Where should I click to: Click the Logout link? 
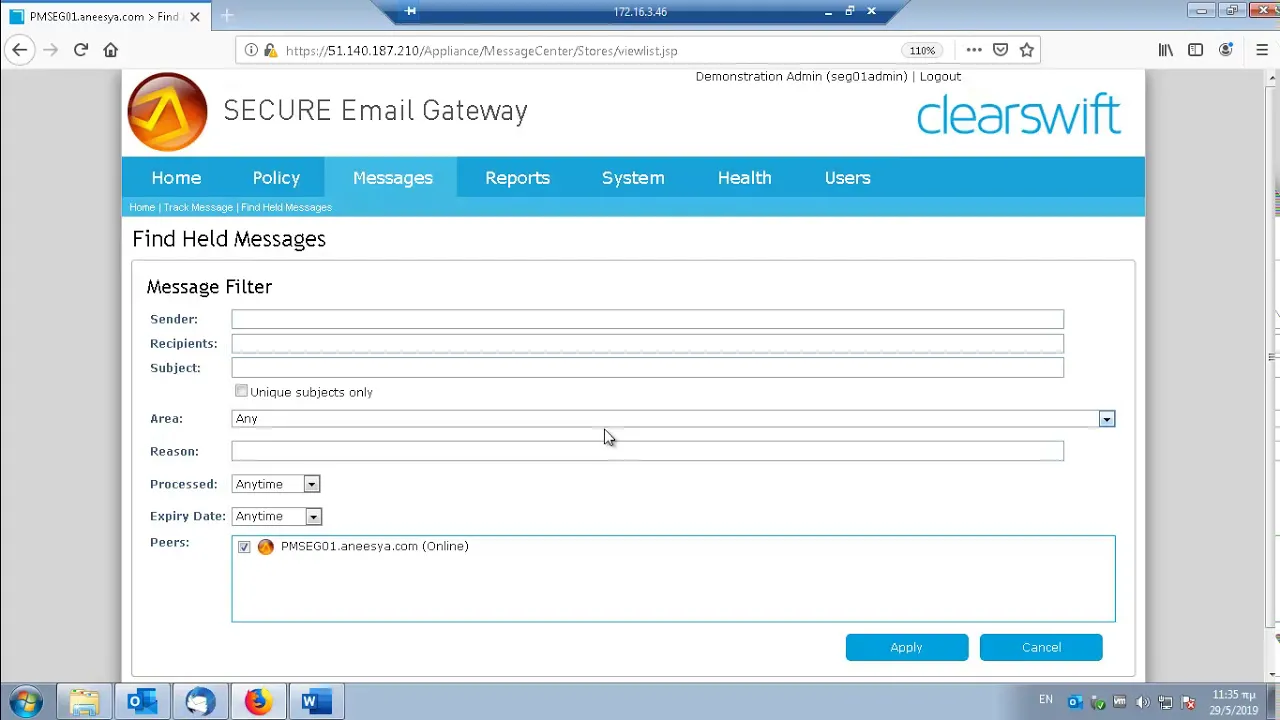pyautogui.click(x=940, y=76)
